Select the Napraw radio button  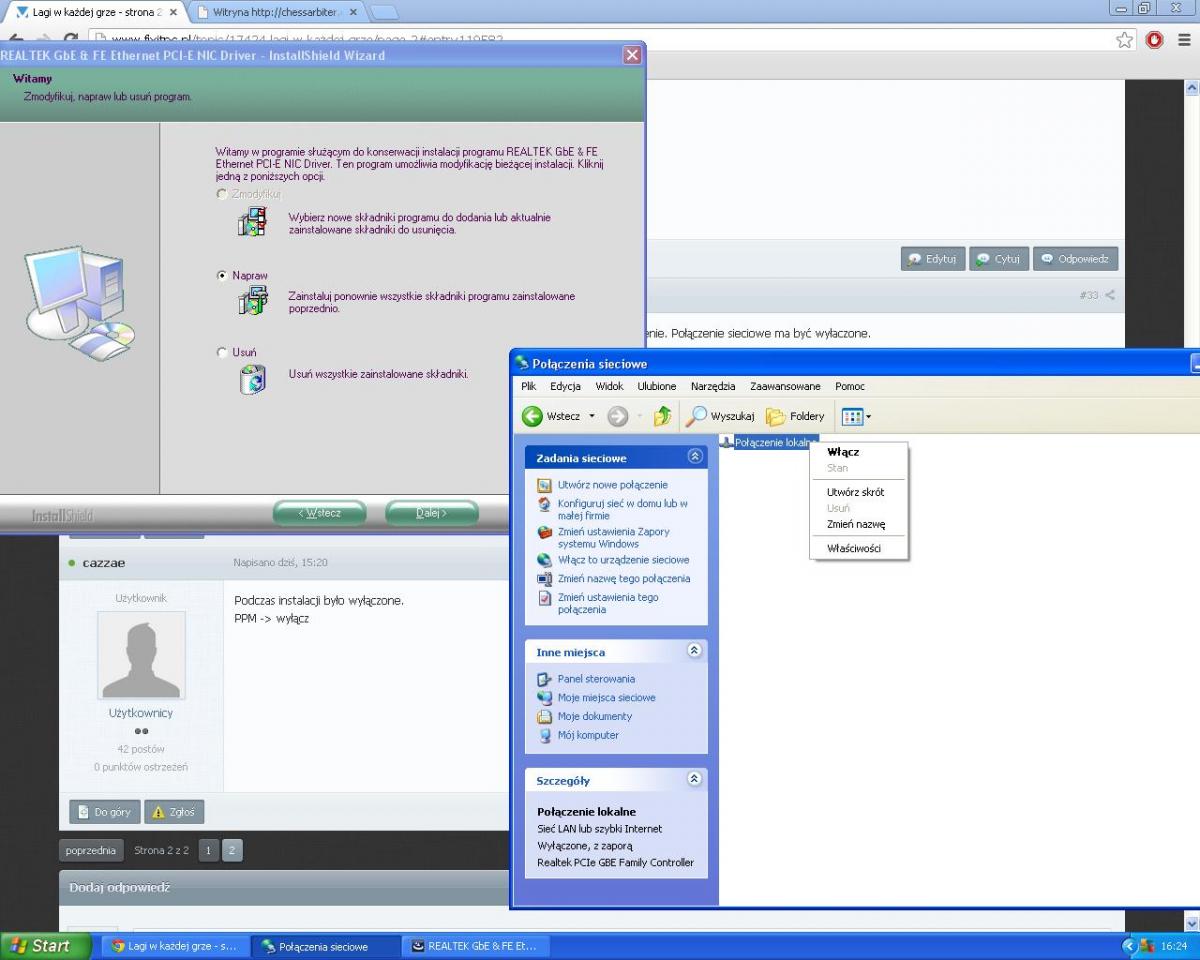pyautogui.click(x=222, y=276)
